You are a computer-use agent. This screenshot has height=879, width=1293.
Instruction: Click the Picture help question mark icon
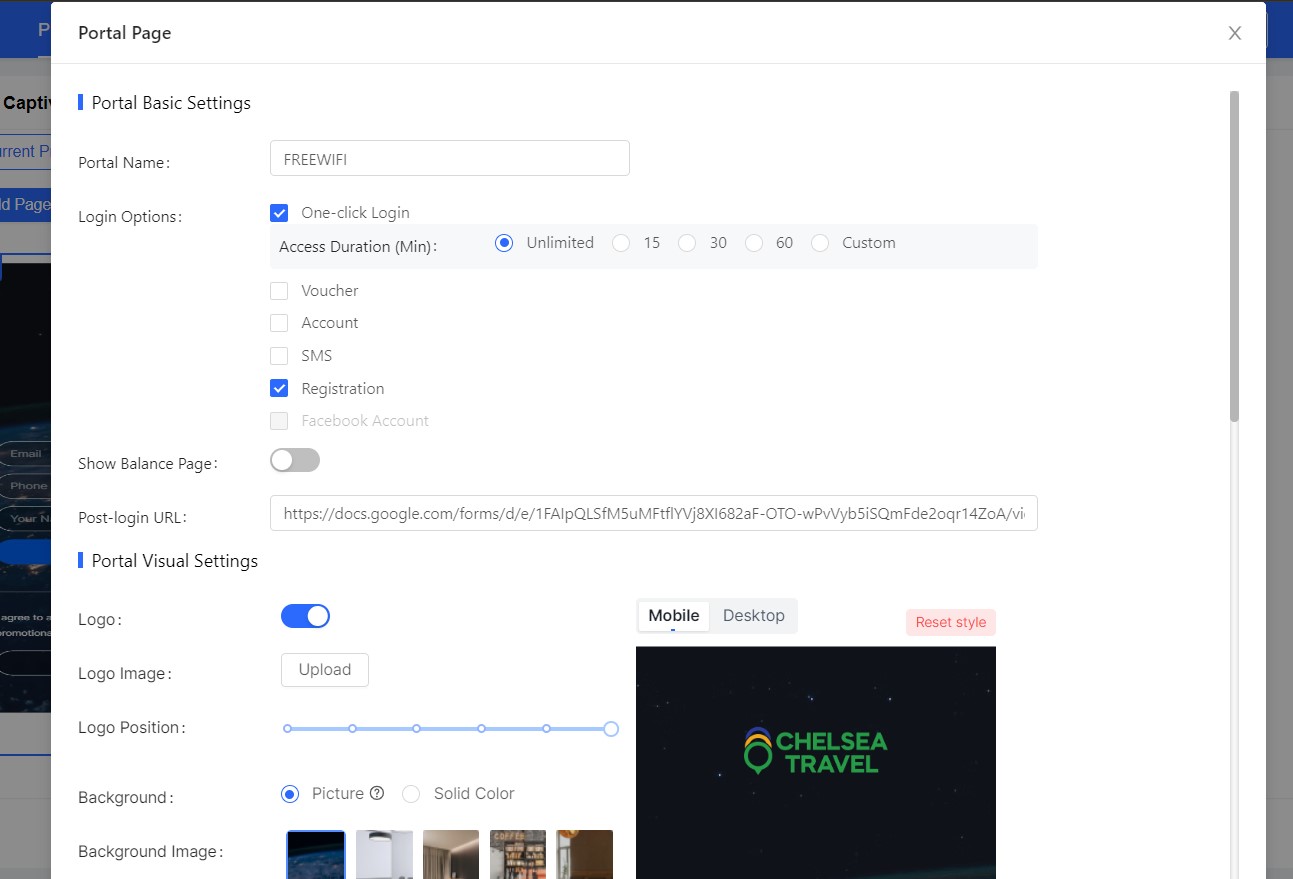377,793
